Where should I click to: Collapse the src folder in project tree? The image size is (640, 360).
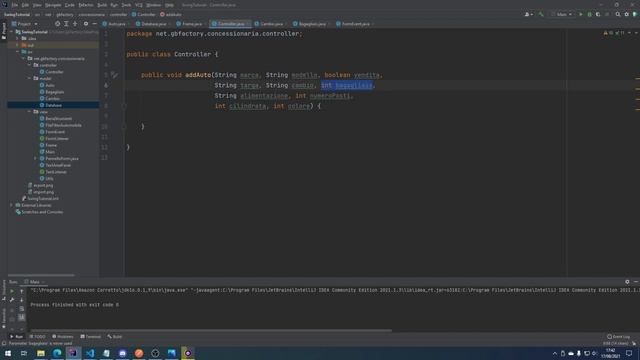coord(18,52)
